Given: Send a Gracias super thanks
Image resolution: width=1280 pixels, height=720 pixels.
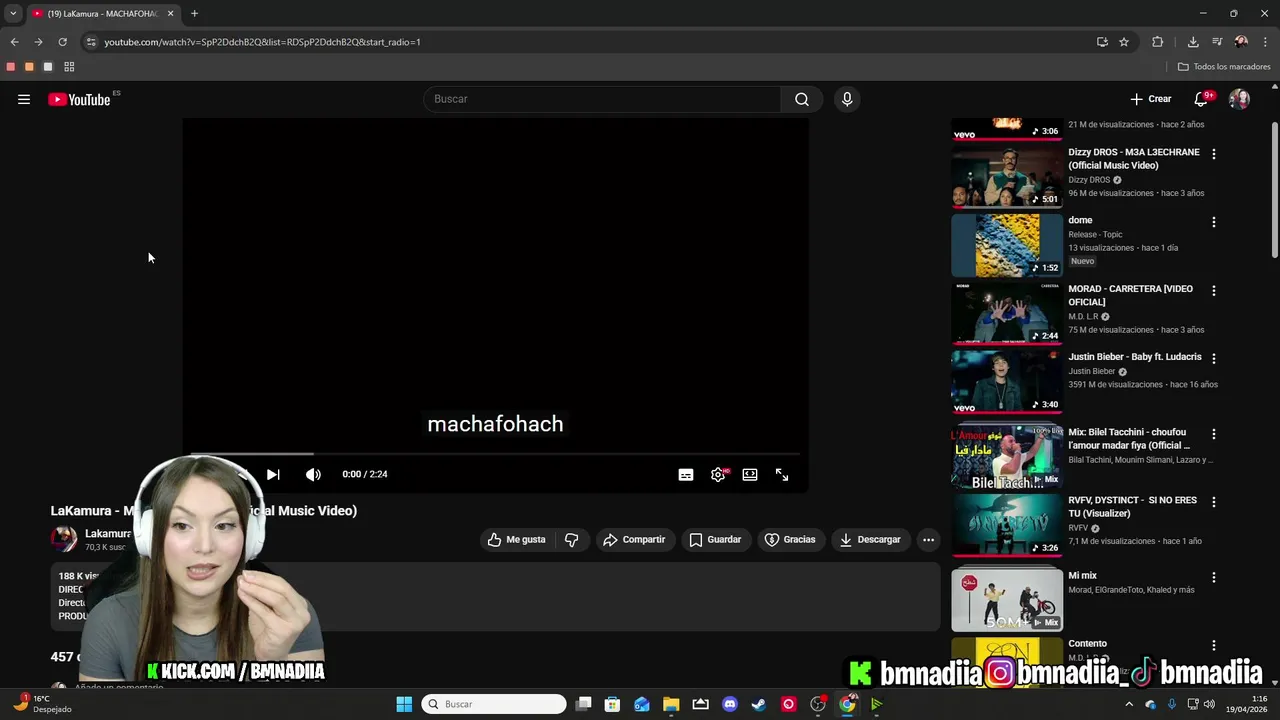Looking at the screenshot, I should (790, 539).
